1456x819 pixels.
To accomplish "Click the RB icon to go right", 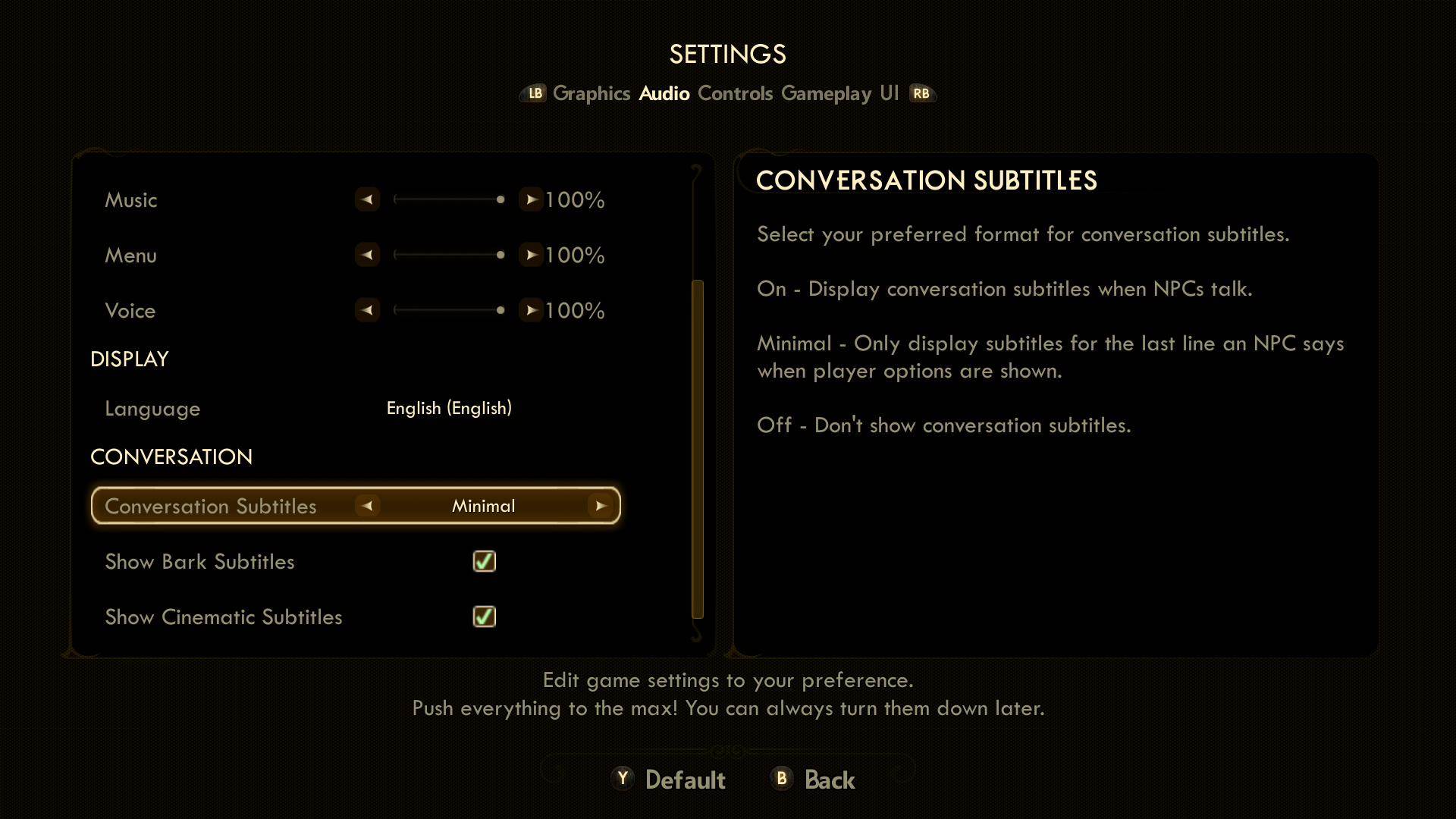I will [x=921, y=93].
